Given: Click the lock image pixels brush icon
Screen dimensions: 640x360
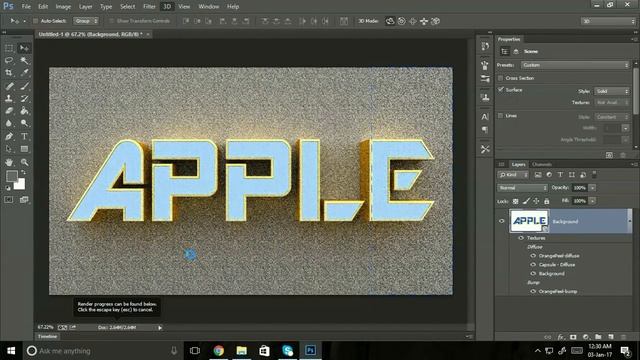Looking at the screenshot, I should click(x=526, y=201).
